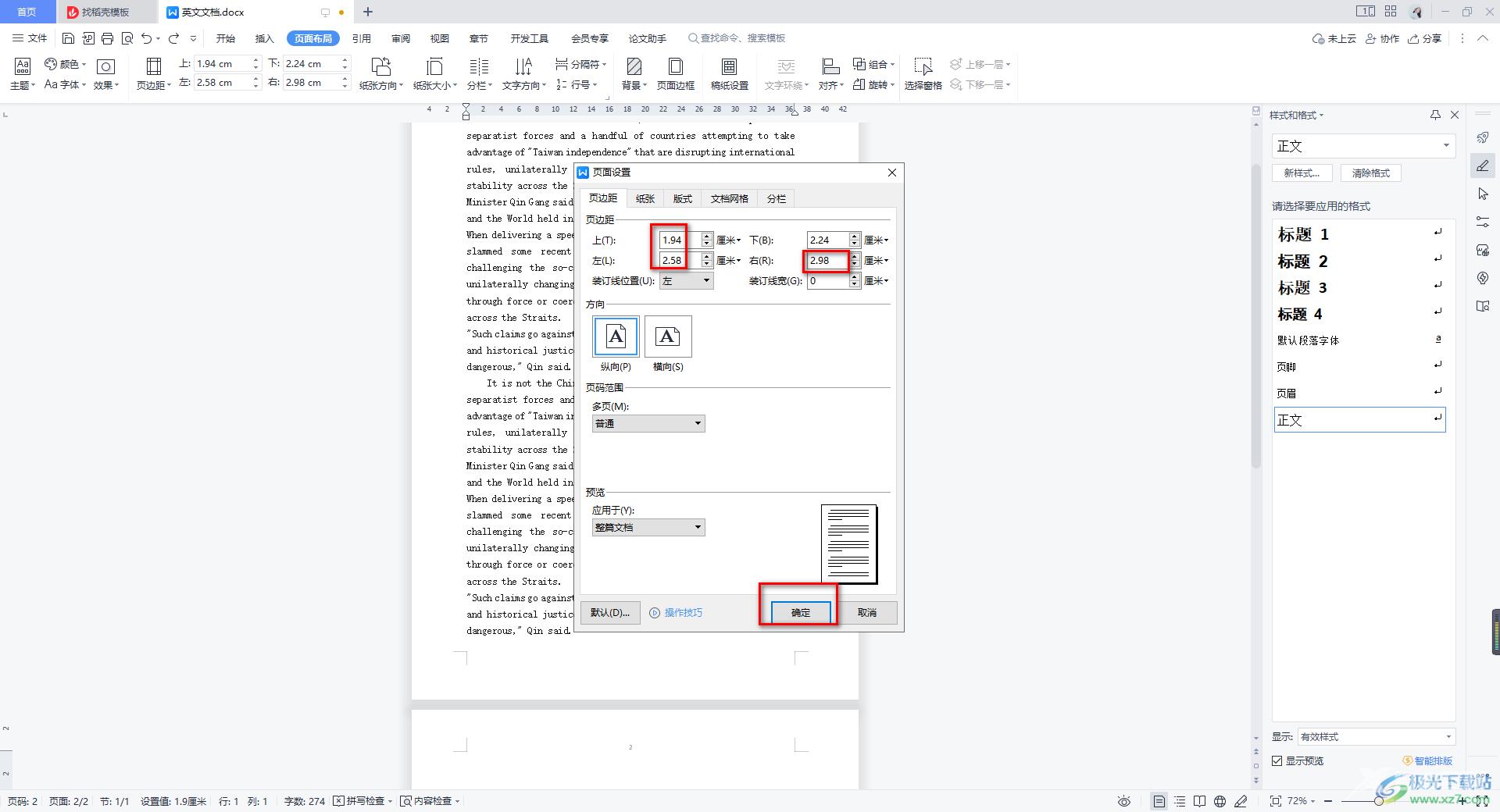
Task: Open the 文字方向 text direction tool
Action: tap(523, 73)
